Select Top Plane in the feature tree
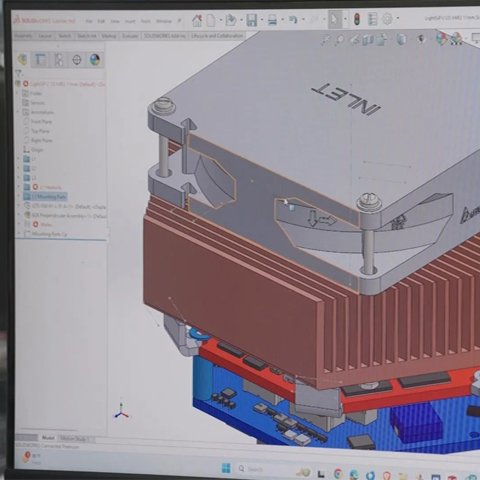 (x=37, y=131)
